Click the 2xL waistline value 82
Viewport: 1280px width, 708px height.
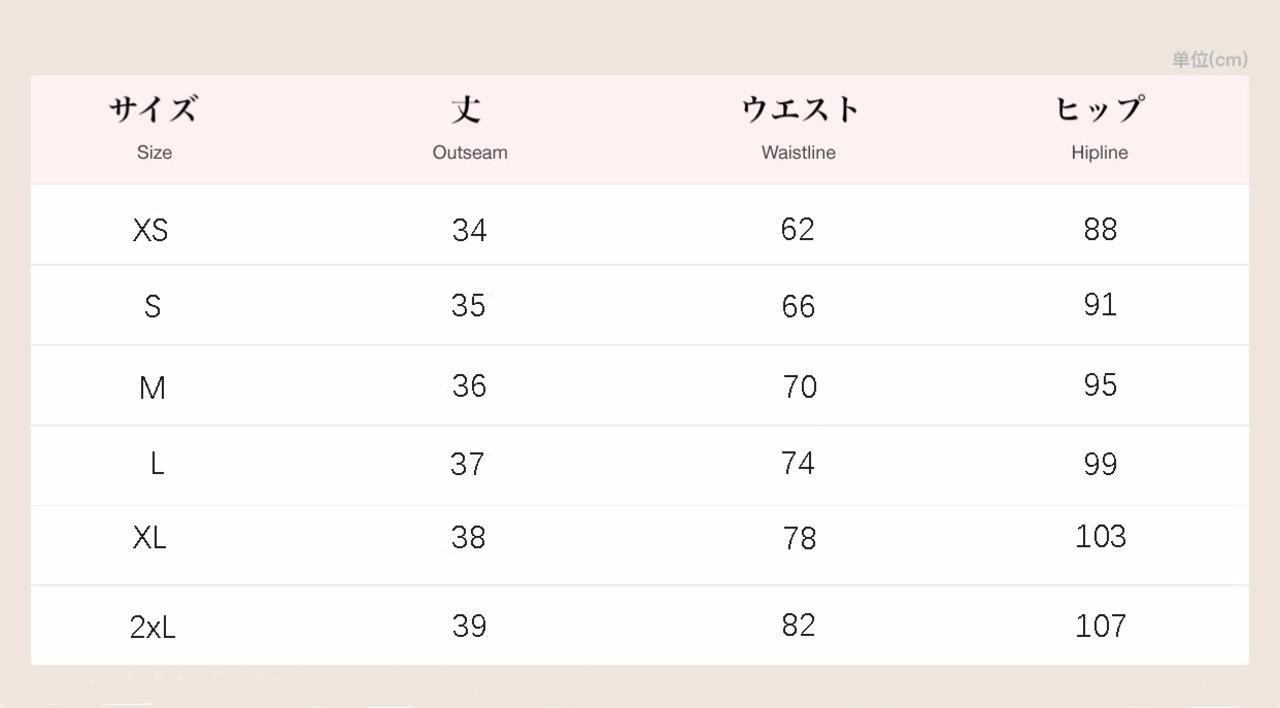798,625
